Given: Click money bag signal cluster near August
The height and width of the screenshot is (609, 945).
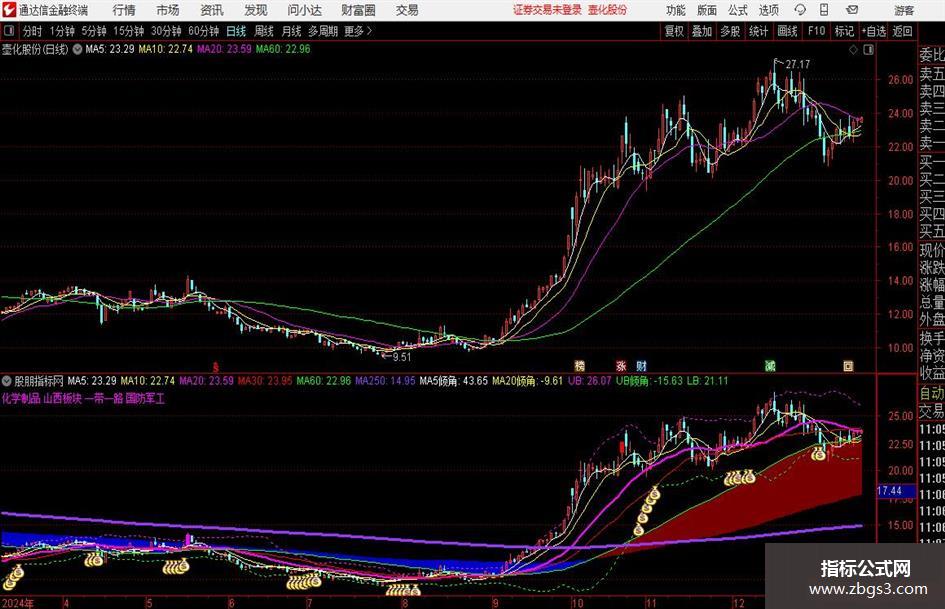Looking at the screenshot, I should pos(403,589).
